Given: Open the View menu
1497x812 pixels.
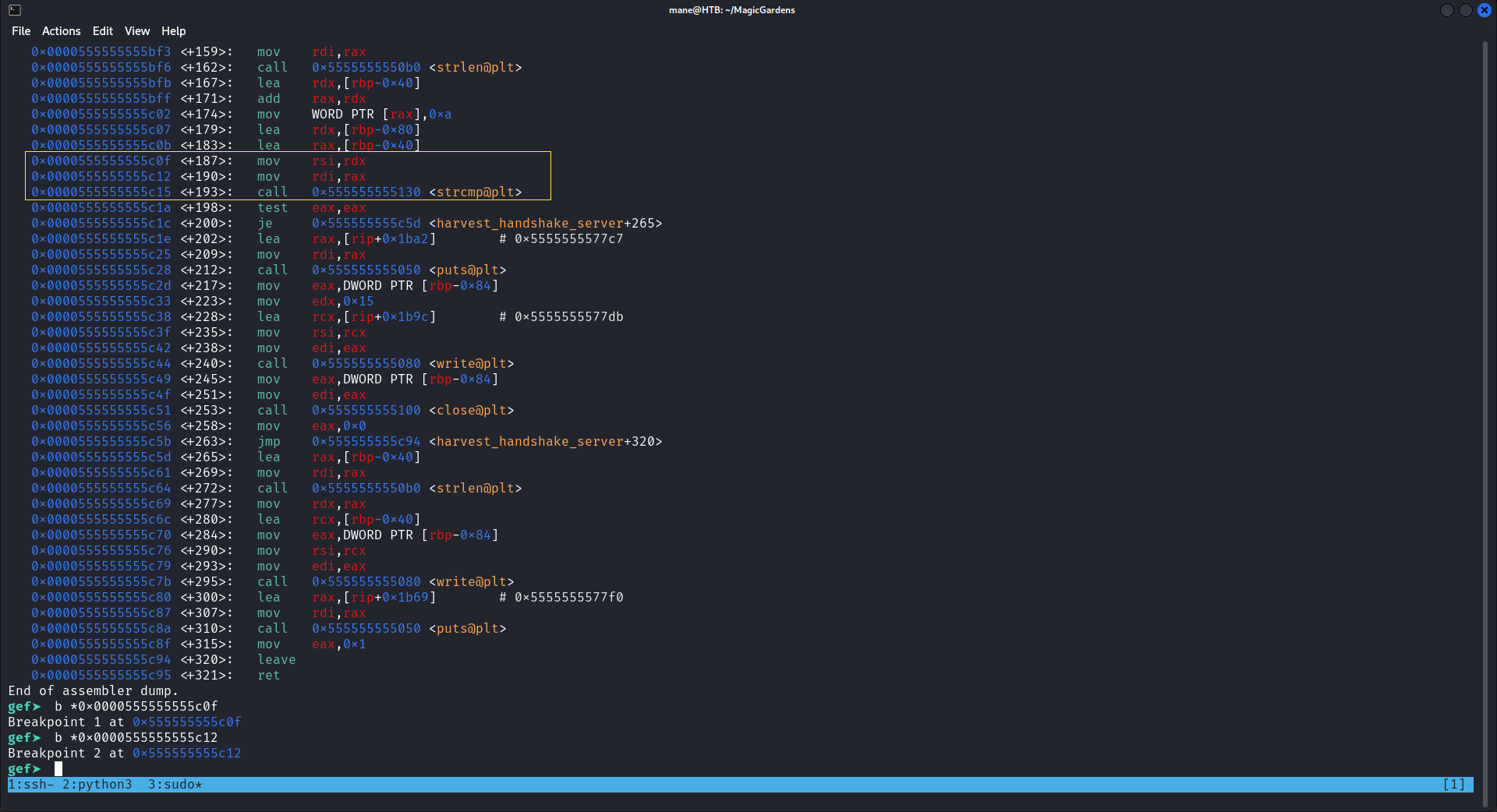Looking at the screenshot, I should (137, 31).
